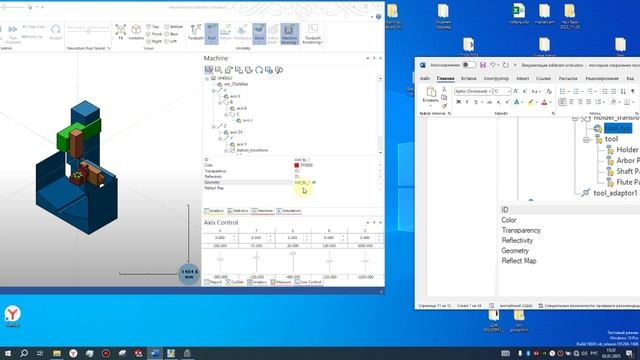
Task: Select Back view button
Action: click(171, 34)
